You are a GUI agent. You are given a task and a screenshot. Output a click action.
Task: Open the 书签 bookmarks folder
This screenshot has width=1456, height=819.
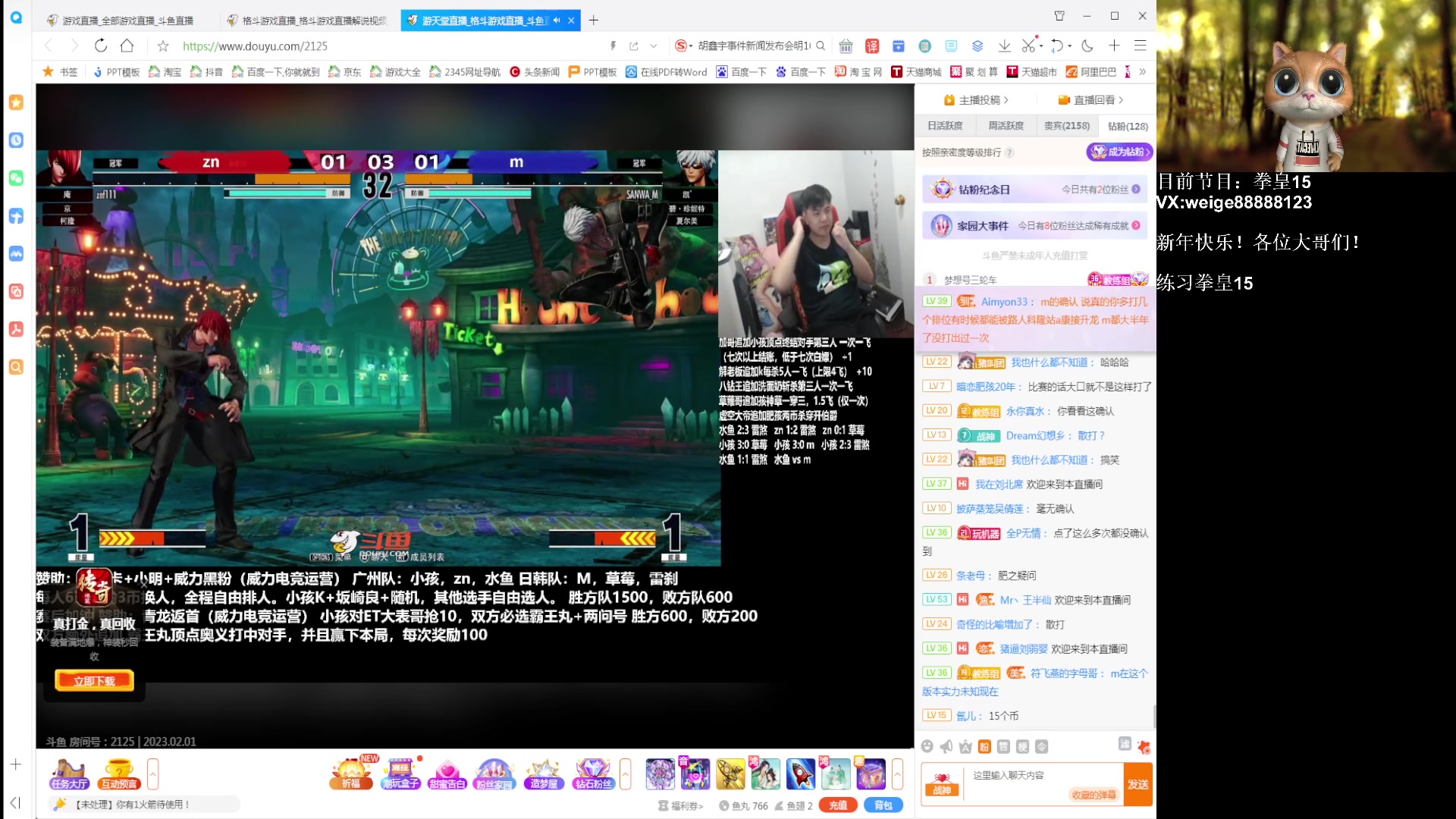tap(60, 72)
